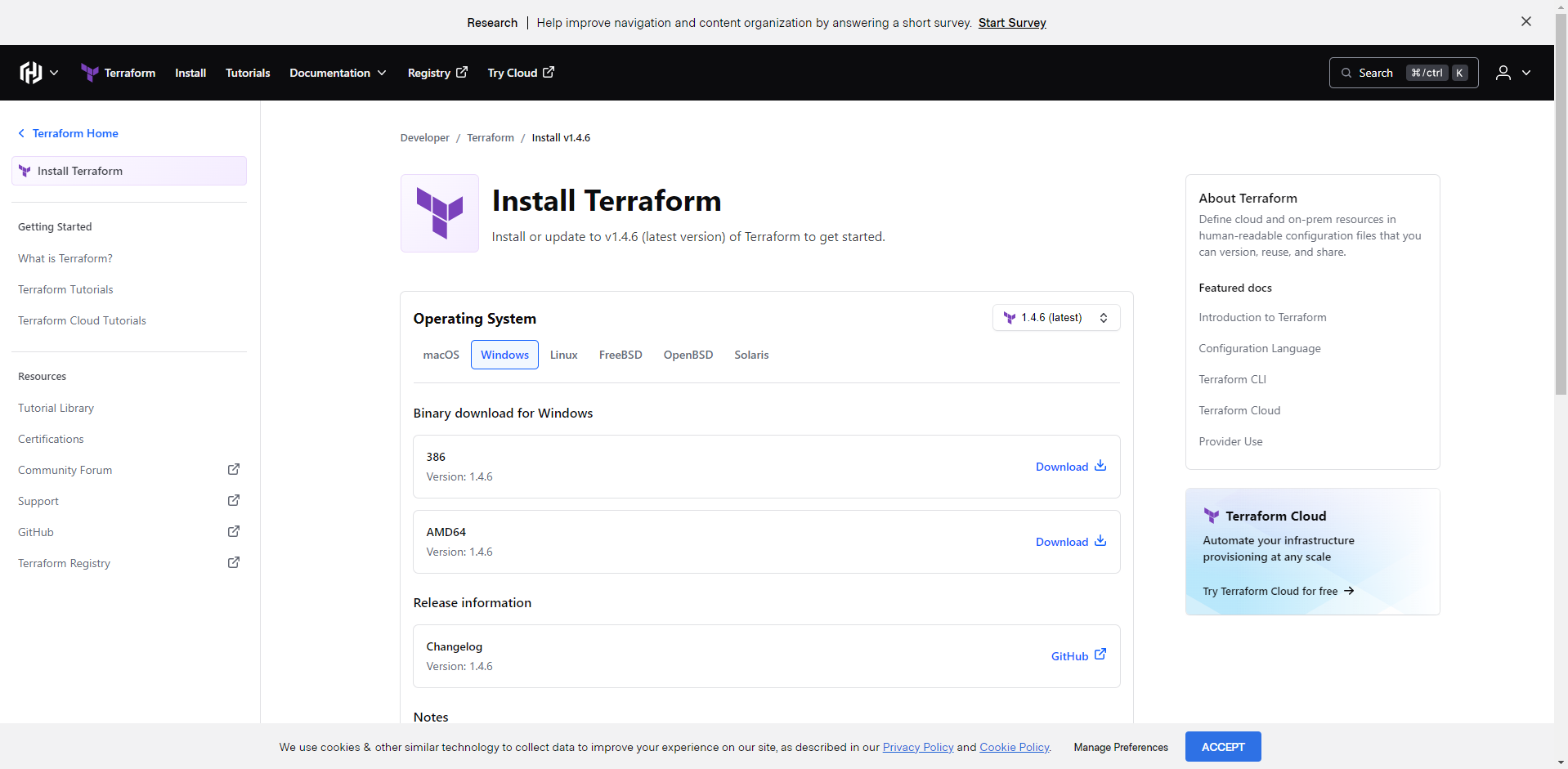Go back to Terraform Home
This screenshot has width=1568, height=769.
(68, 133)
